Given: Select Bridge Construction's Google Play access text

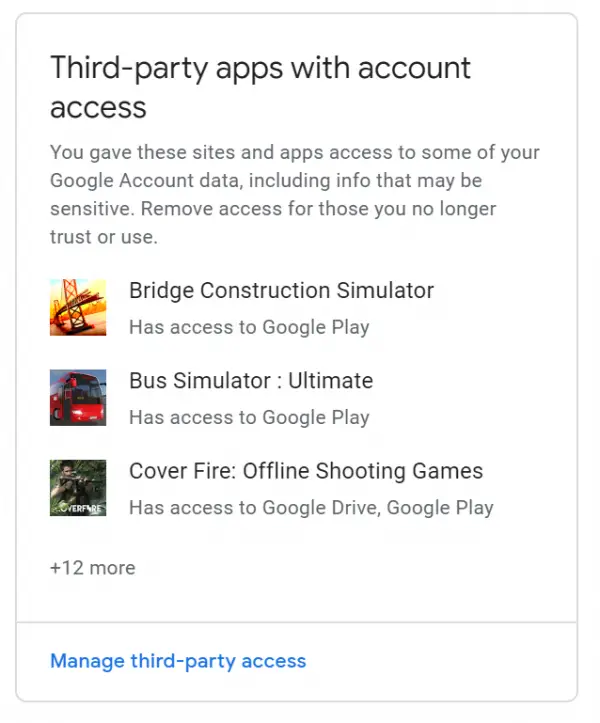Looking at the screenshot, I should (249, 327).
